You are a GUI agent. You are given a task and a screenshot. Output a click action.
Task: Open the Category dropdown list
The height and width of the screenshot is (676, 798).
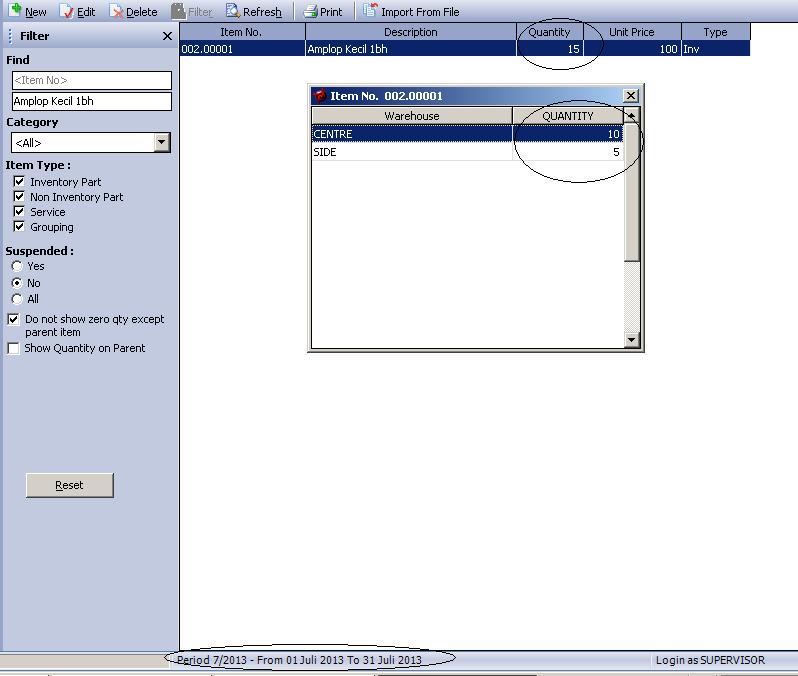[162, 143]
